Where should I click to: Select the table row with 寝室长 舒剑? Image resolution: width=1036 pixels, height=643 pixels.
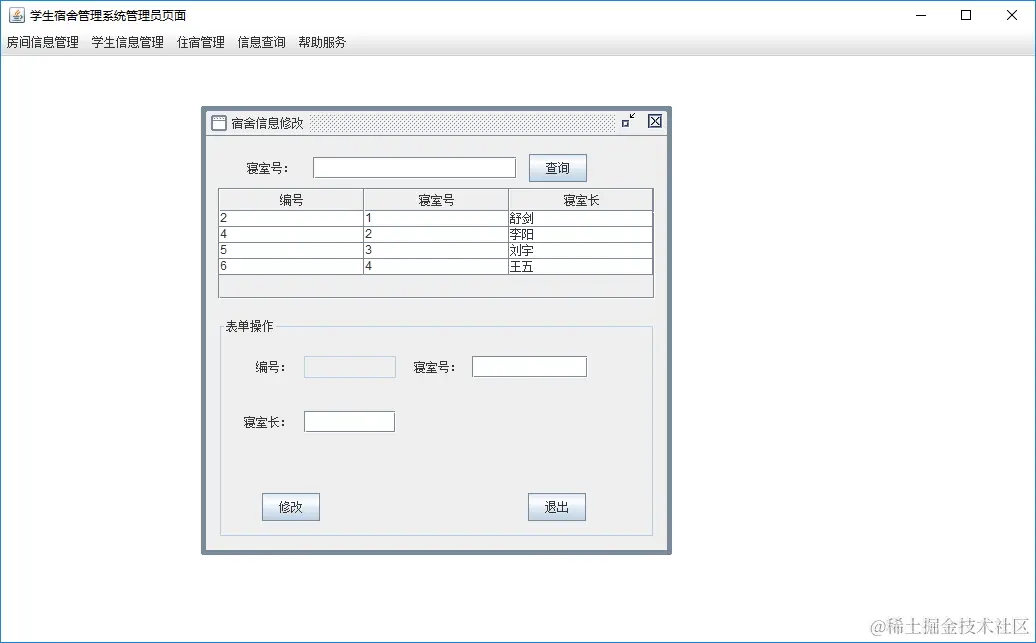tap(434, 217)
